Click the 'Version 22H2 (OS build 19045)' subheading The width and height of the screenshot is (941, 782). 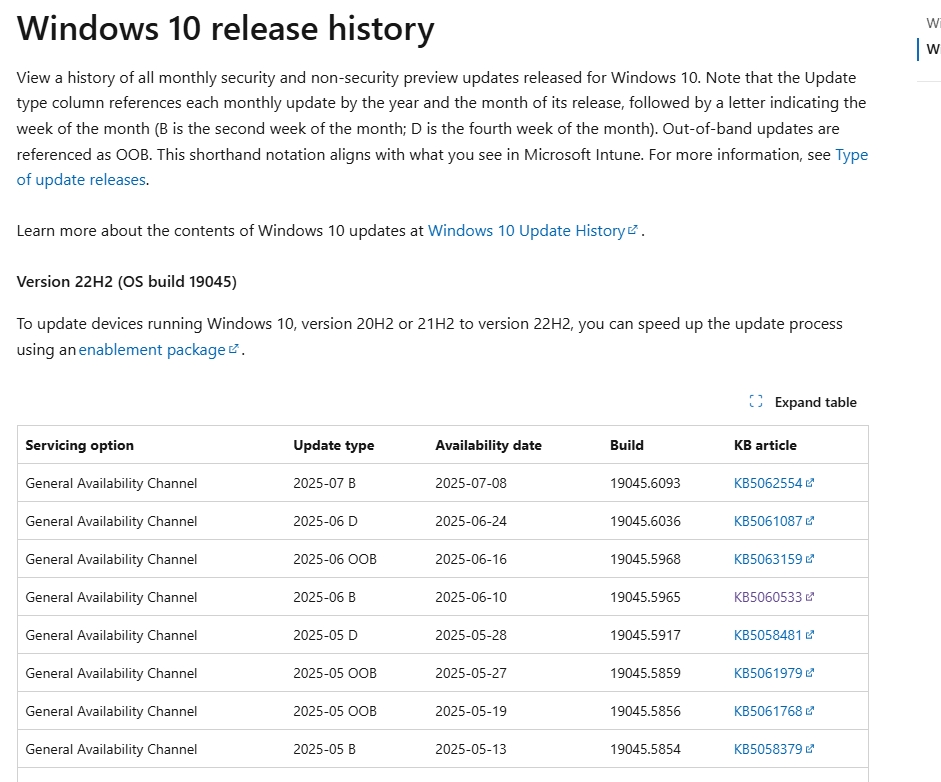click(x=127, y=281)
